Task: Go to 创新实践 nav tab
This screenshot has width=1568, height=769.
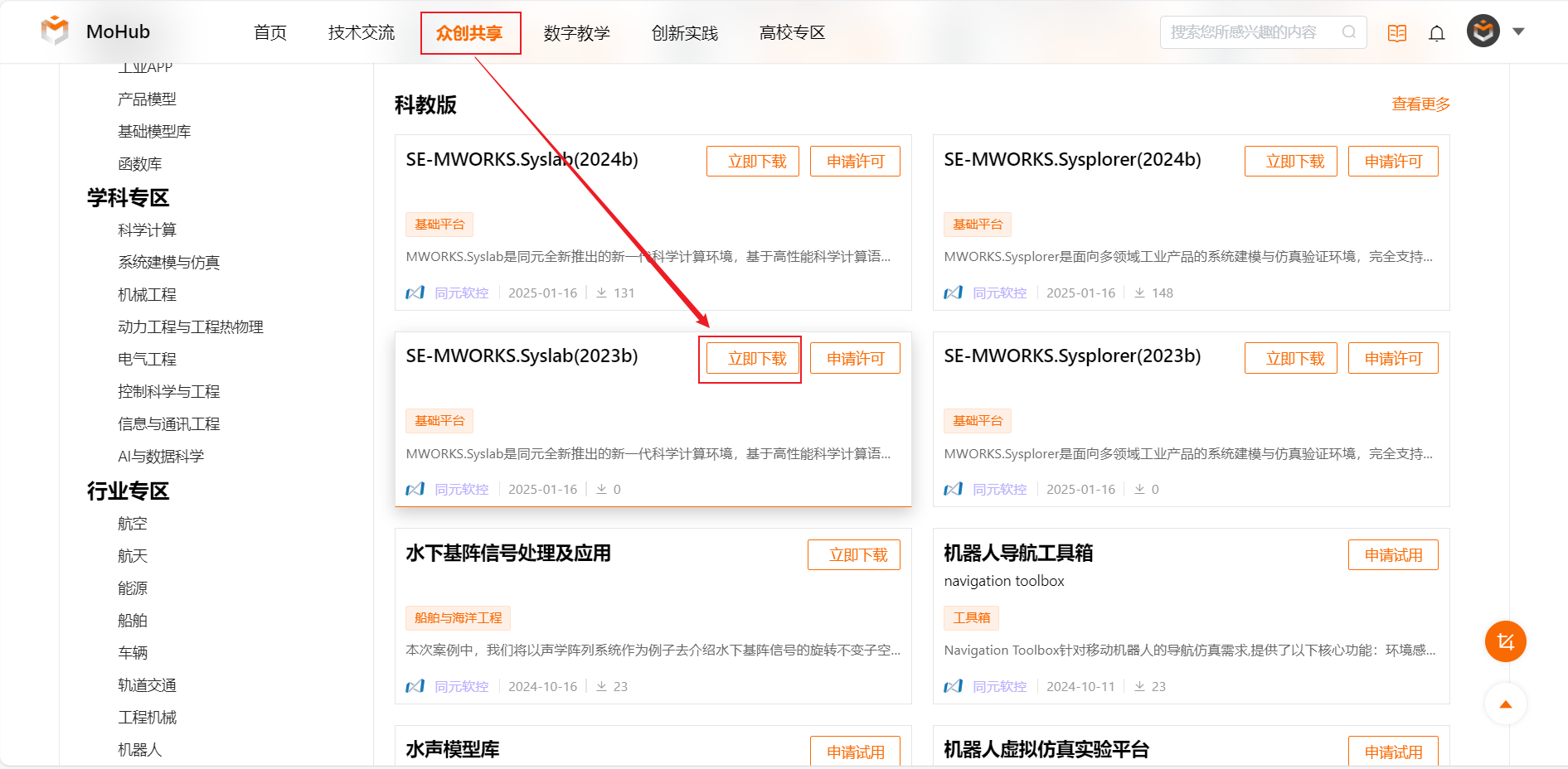Action: point(685,32)
